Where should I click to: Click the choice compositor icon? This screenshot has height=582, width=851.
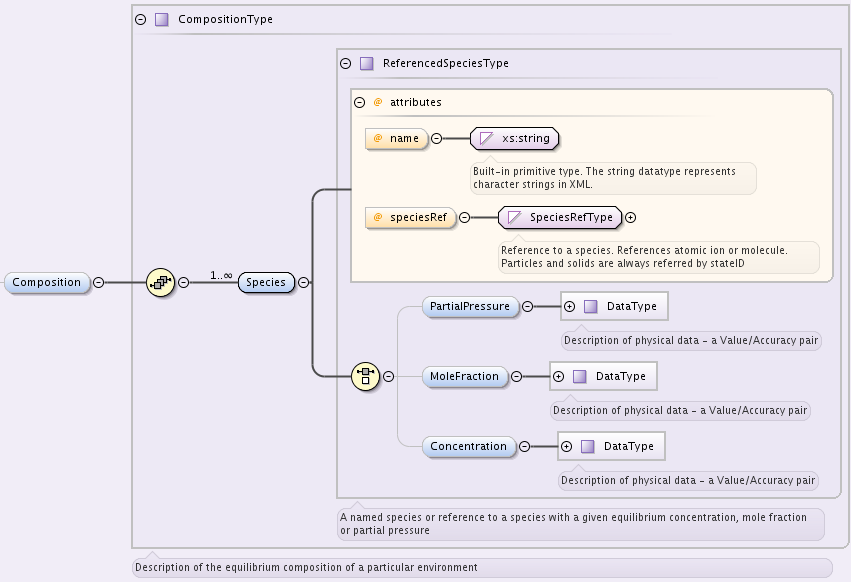tap(365, 376)
